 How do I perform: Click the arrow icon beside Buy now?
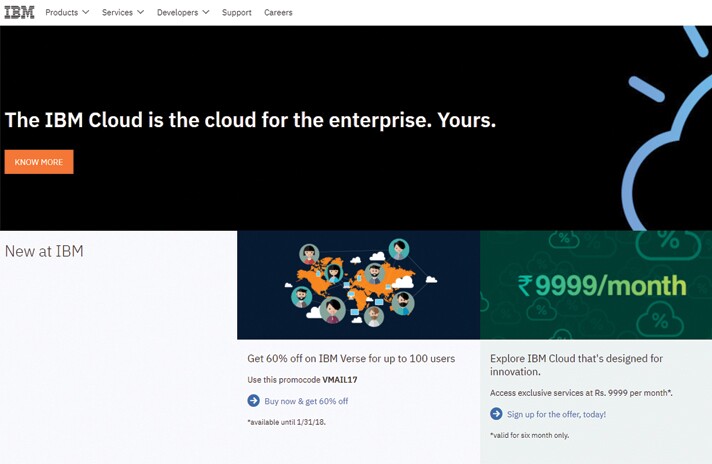[254, 401]
